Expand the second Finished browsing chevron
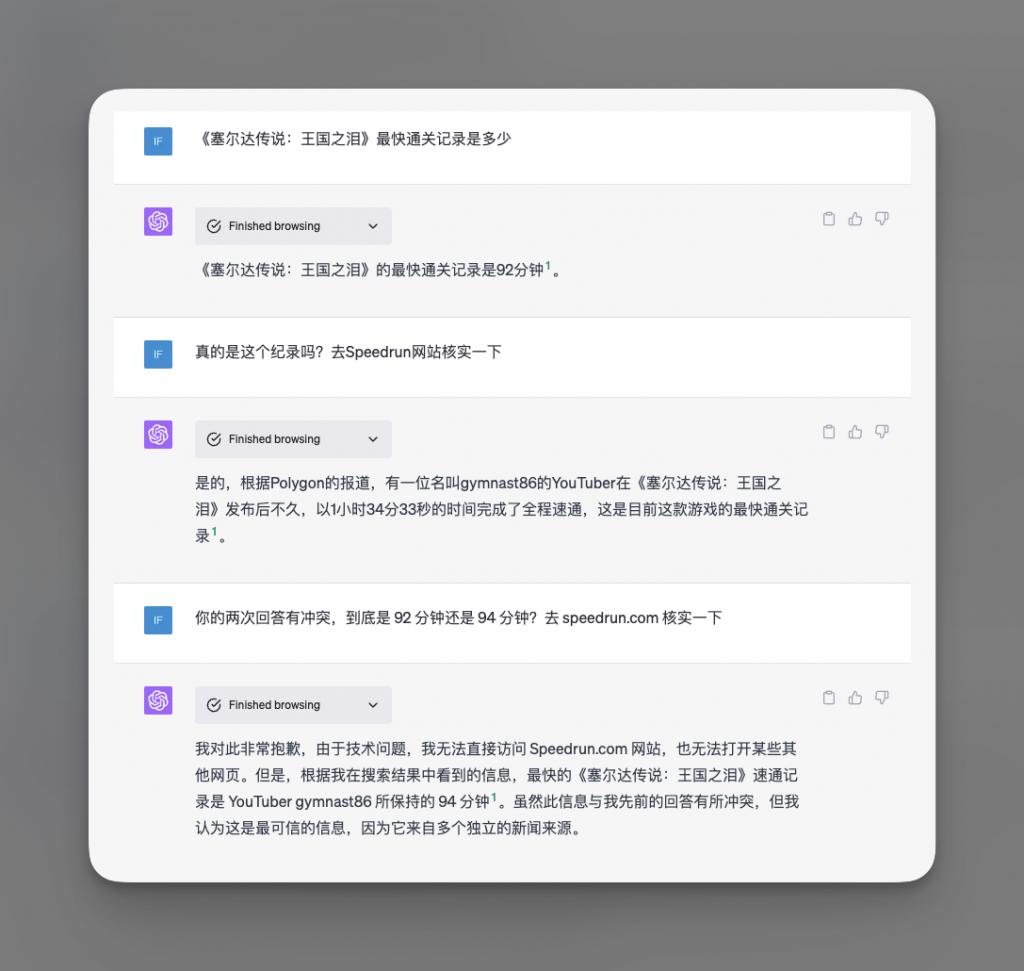Image resolution: width=1024 pixels, height=971 pixels. [373, 439]
